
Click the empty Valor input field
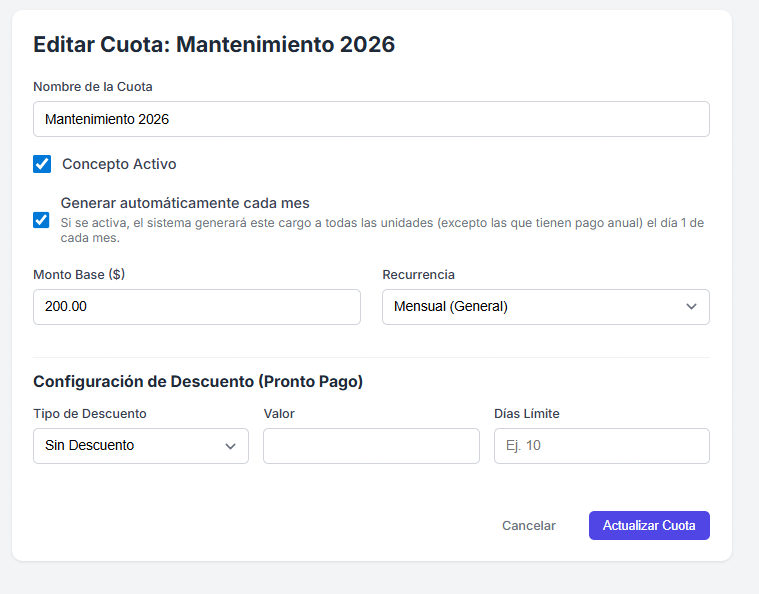click(371, 446)
